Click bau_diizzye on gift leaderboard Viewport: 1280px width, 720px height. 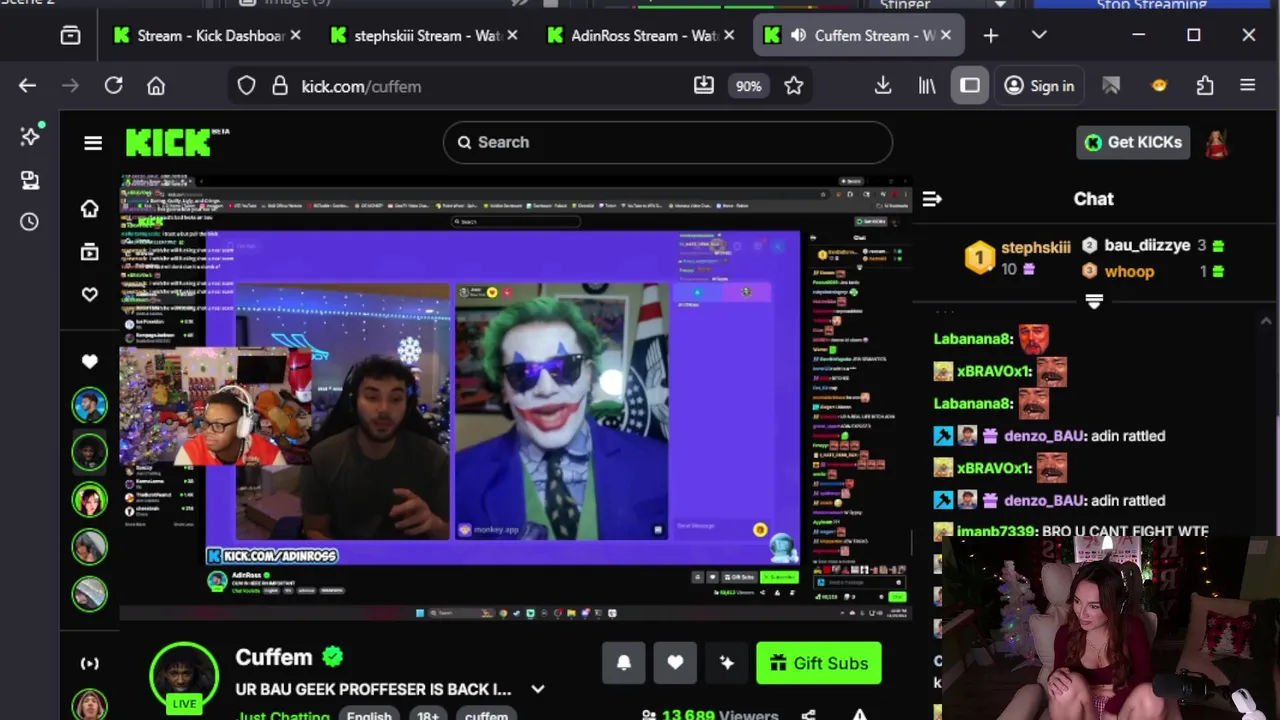1147,245
